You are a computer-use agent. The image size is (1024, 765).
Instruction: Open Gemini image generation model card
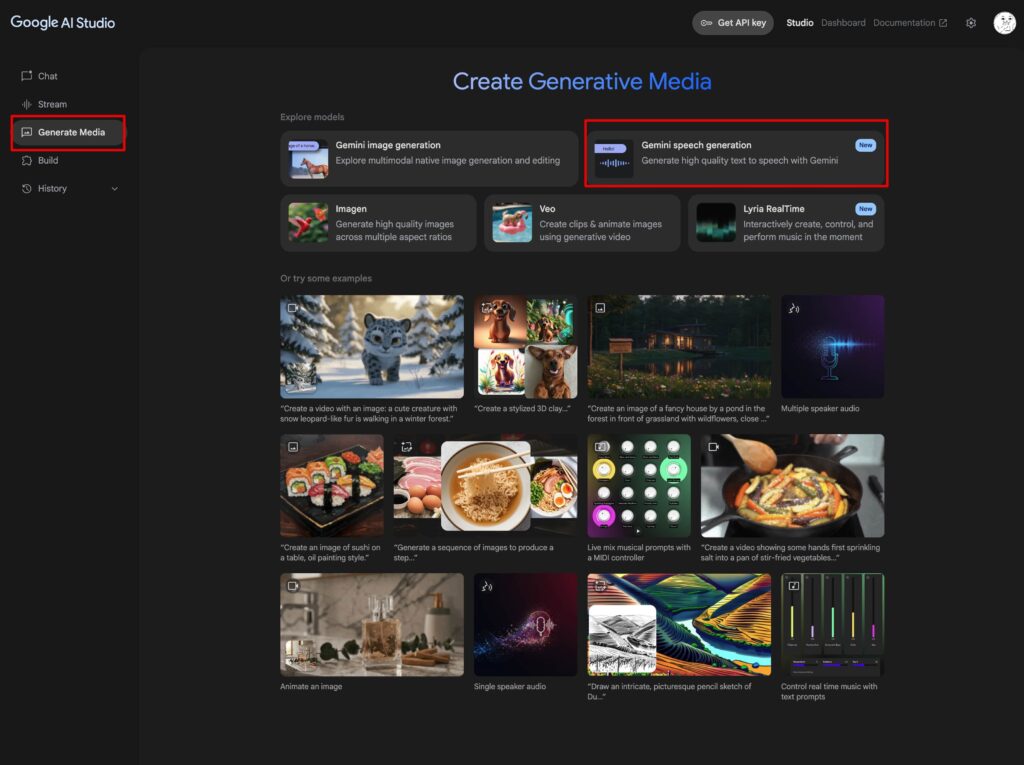click(429, 159)
